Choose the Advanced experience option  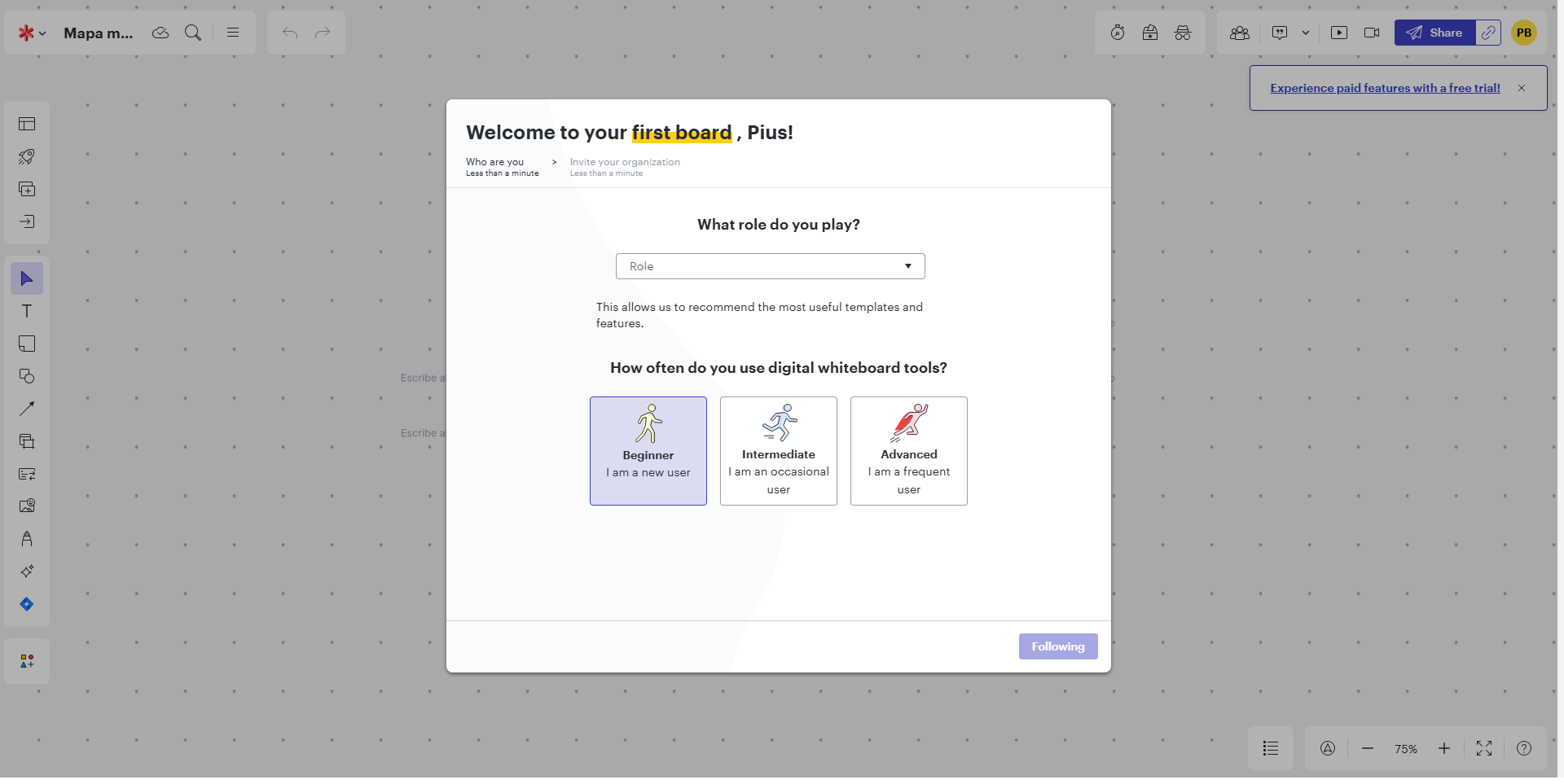(x=909, y=451)
